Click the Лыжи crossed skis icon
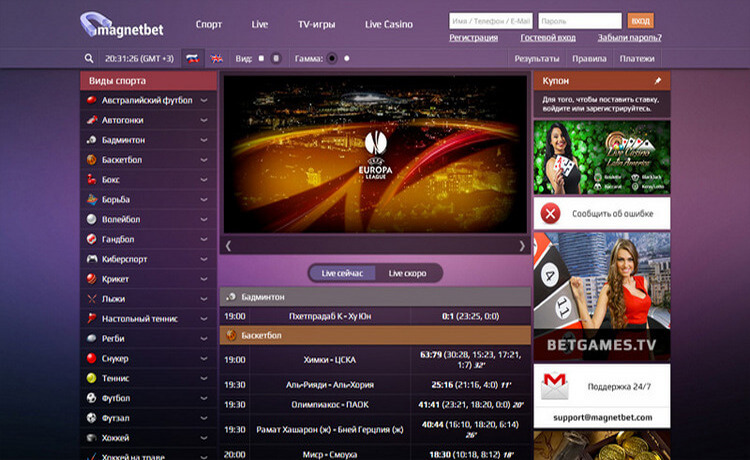 pos(91,299)
